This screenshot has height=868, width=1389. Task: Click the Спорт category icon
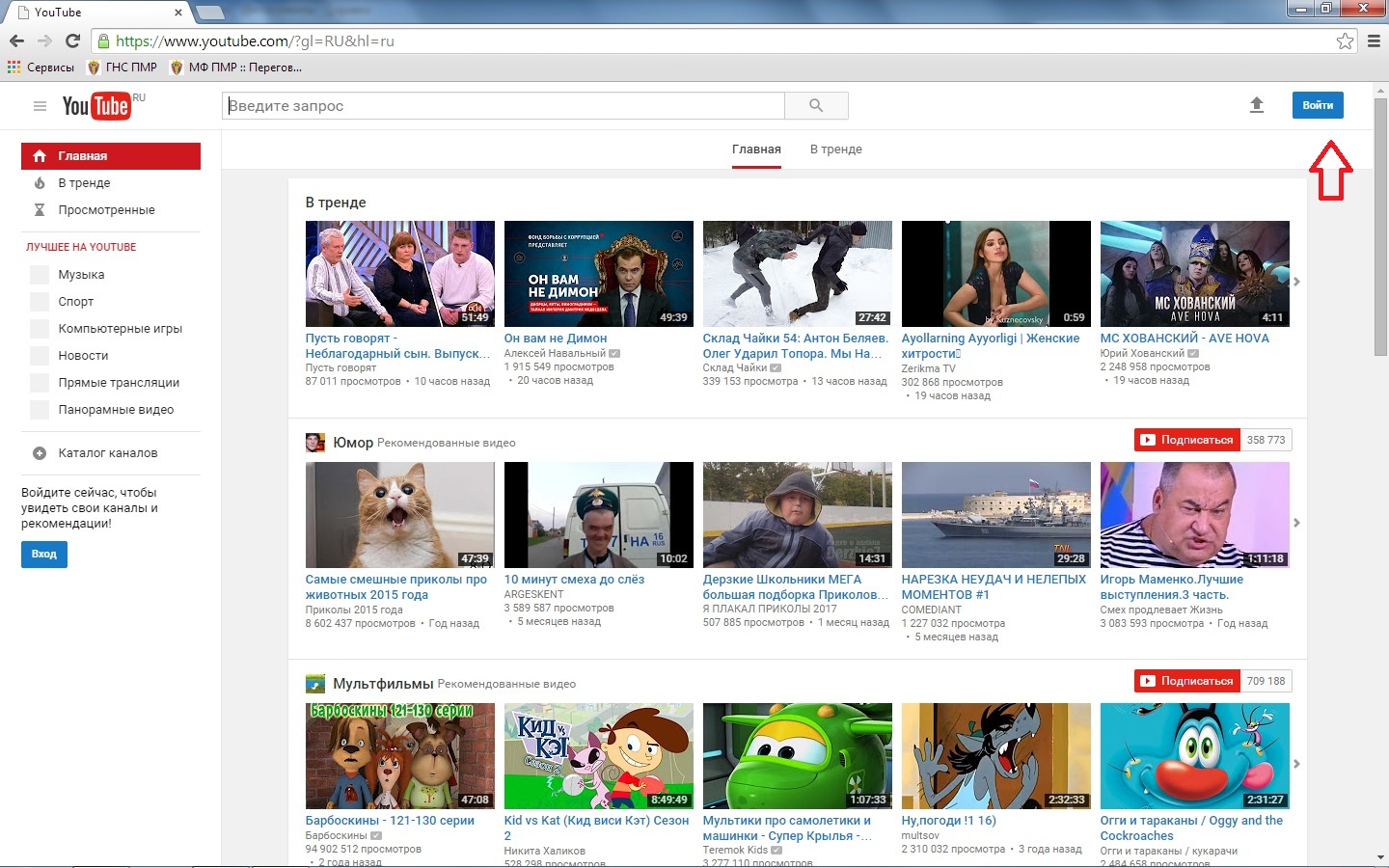(40, 302)
